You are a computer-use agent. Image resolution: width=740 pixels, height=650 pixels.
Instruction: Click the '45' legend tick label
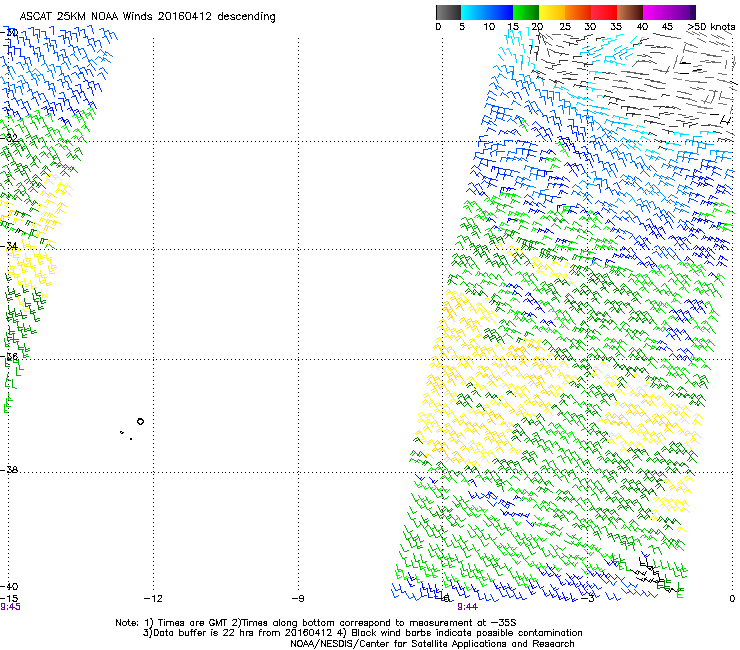coord(667,27)
